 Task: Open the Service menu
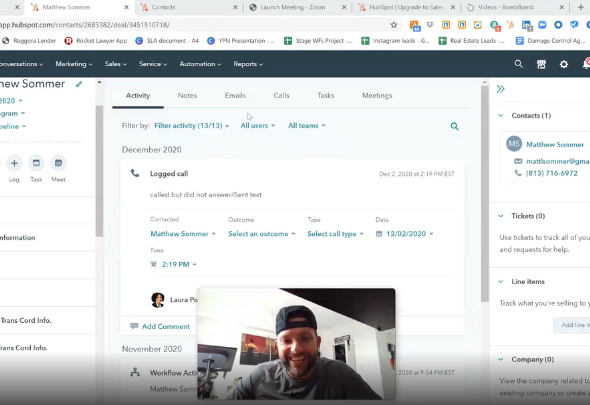pyautogui.click(x=153, y=64)
